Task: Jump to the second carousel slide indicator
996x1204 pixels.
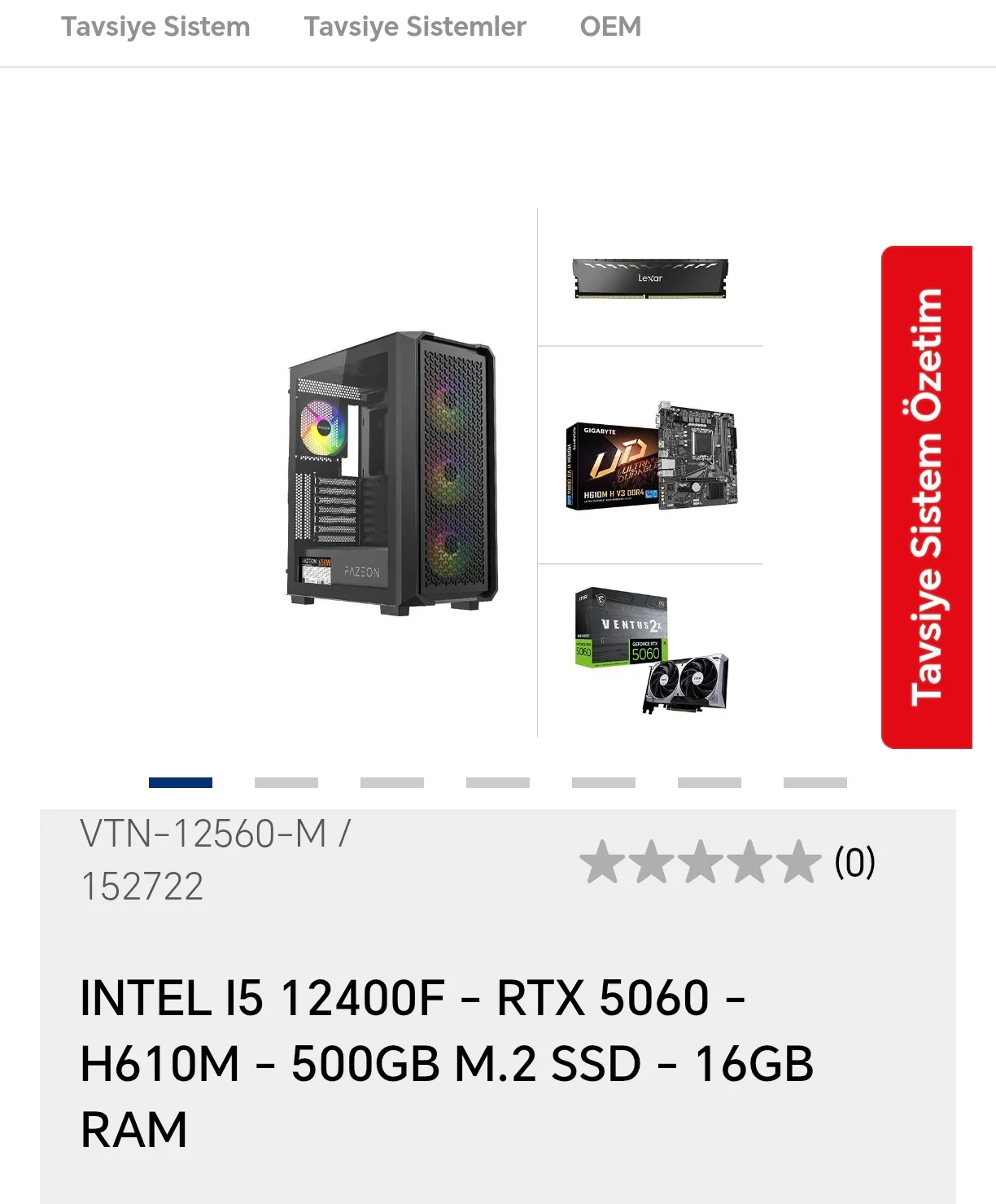Action: tap(286, 782)
